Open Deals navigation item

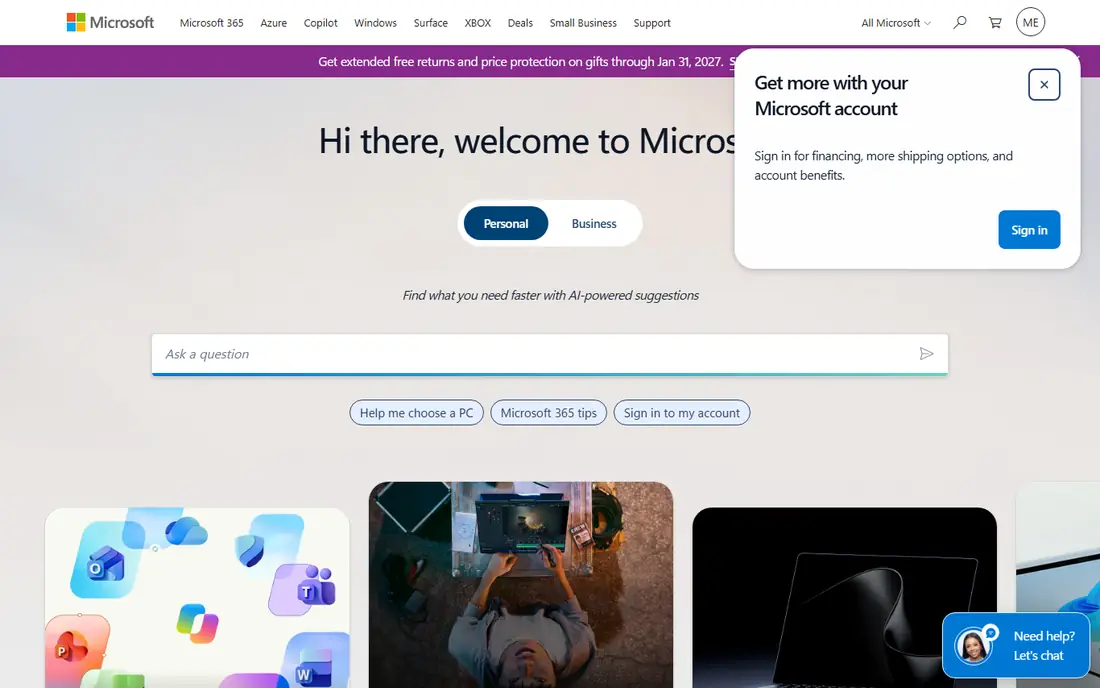click(x=520, y=23)
